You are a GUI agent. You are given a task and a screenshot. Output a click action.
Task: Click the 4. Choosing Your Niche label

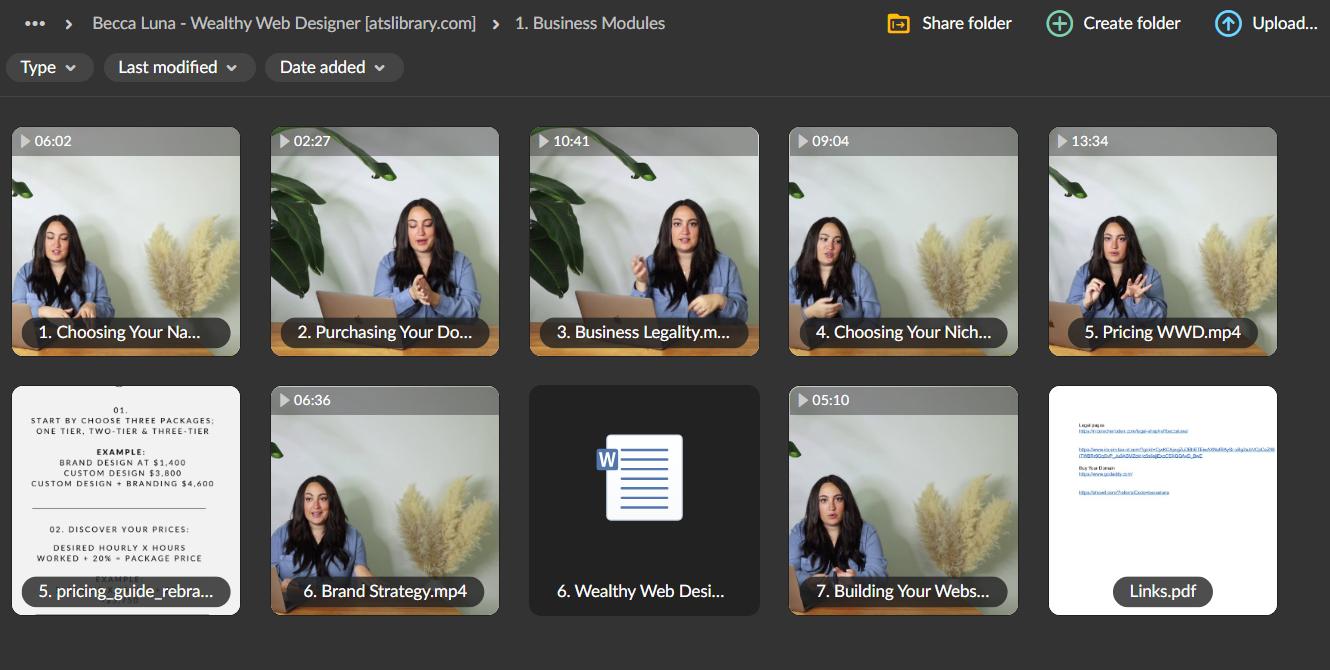pos(903,332)
